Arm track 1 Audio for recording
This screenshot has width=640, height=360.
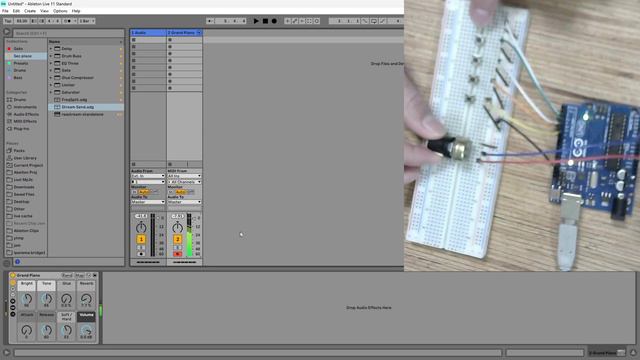141,254
